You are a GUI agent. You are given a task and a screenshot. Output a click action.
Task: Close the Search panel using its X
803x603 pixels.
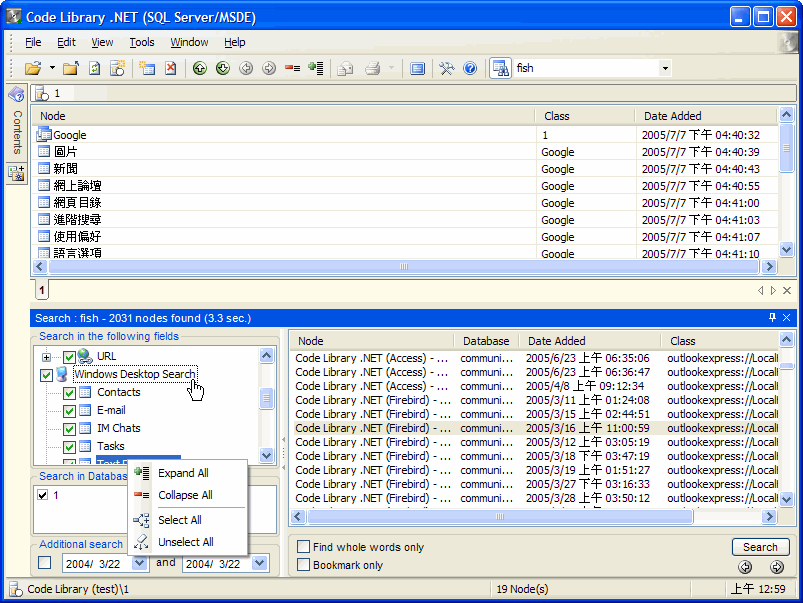coord(787,318)
